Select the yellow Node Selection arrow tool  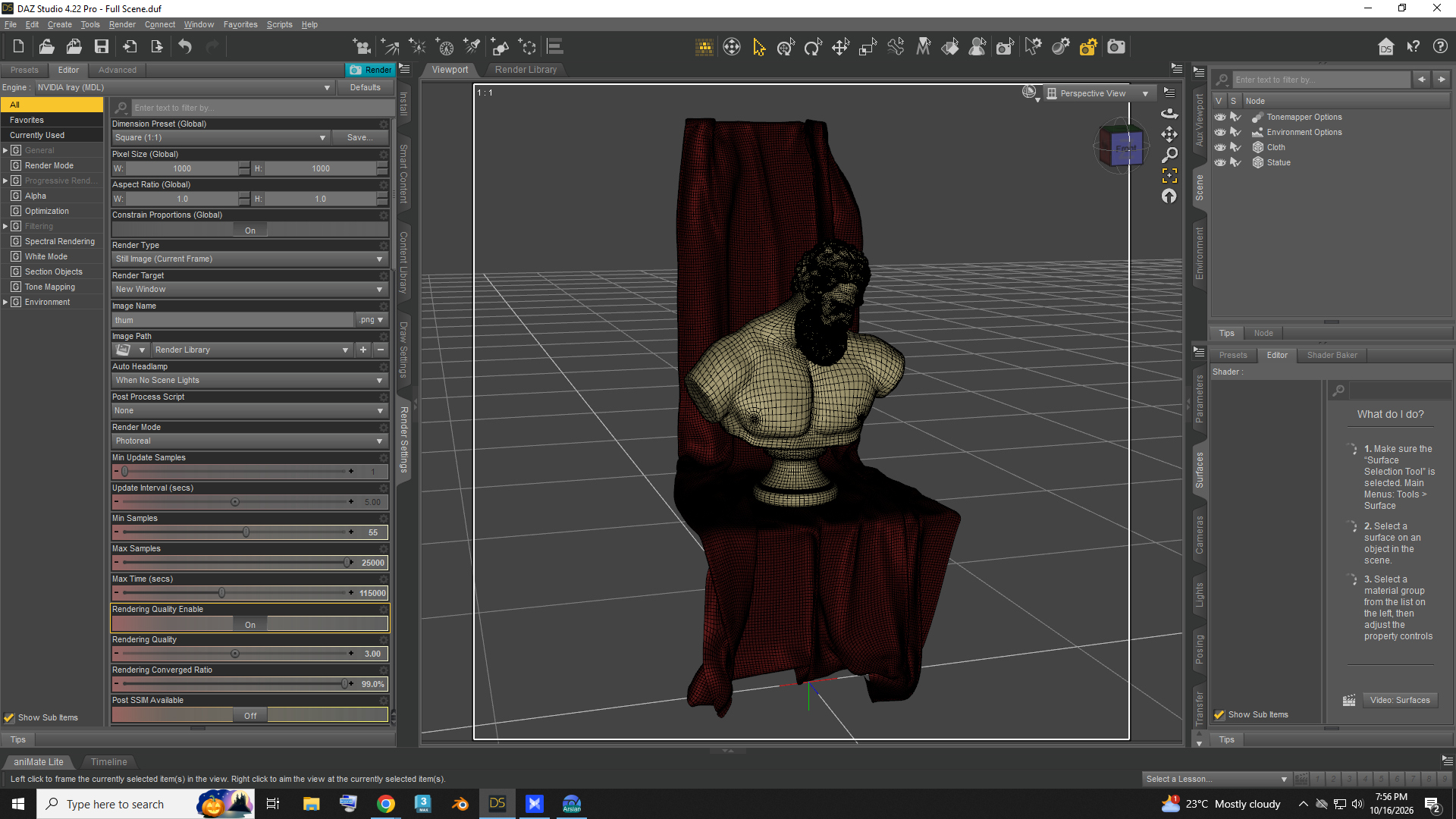click(759, 47)
